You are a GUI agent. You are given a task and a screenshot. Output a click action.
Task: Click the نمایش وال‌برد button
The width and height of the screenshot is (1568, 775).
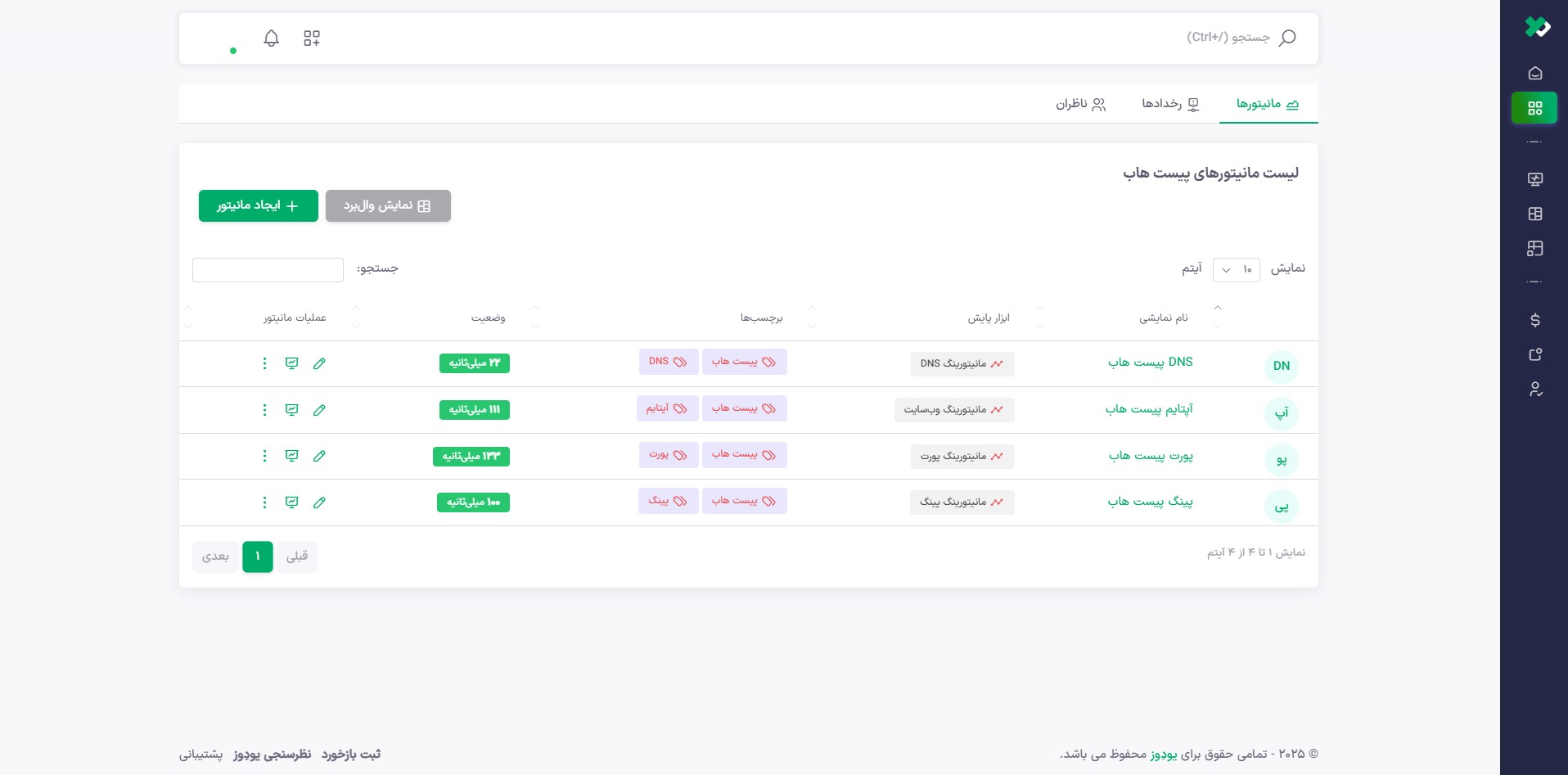[x=388, y=206]
